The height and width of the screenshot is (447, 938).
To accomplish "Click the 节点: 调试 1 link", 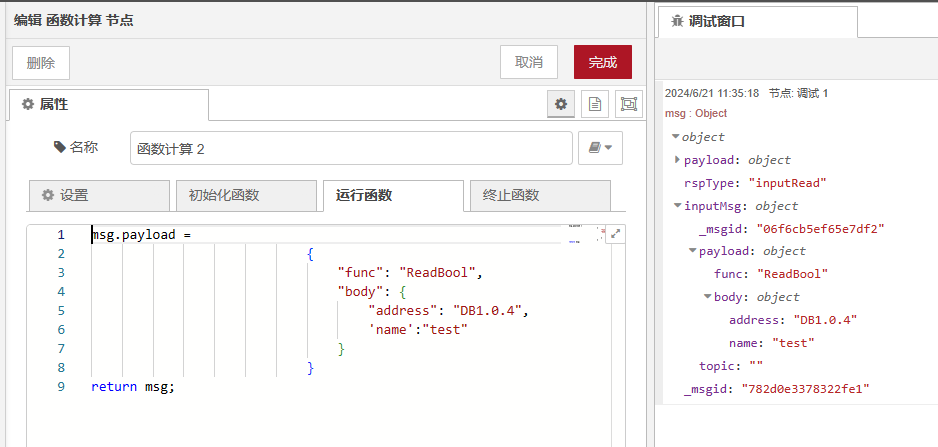I will (798, 93).
